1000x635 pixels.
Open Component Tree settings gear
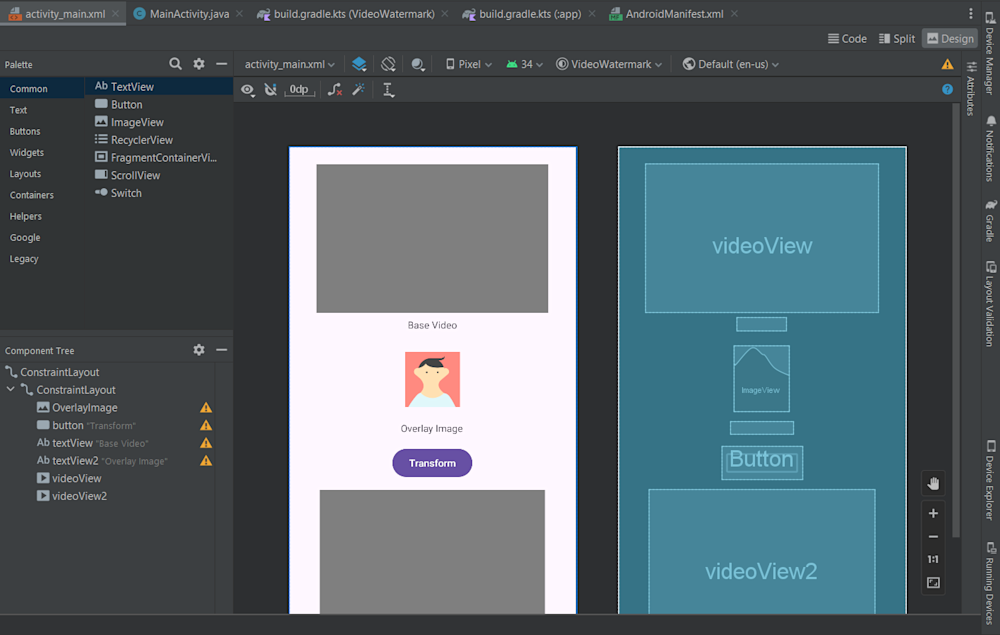coord(199,350)
